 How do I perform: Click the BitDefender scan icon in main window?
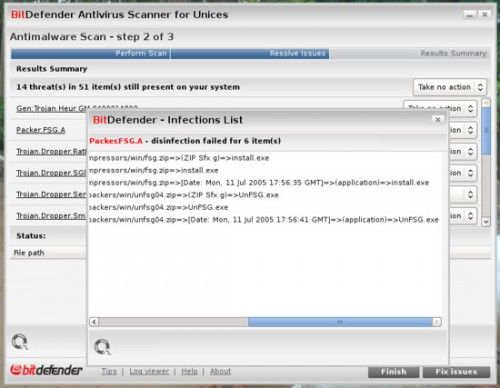pyautogui.click(x=20, y=342)
